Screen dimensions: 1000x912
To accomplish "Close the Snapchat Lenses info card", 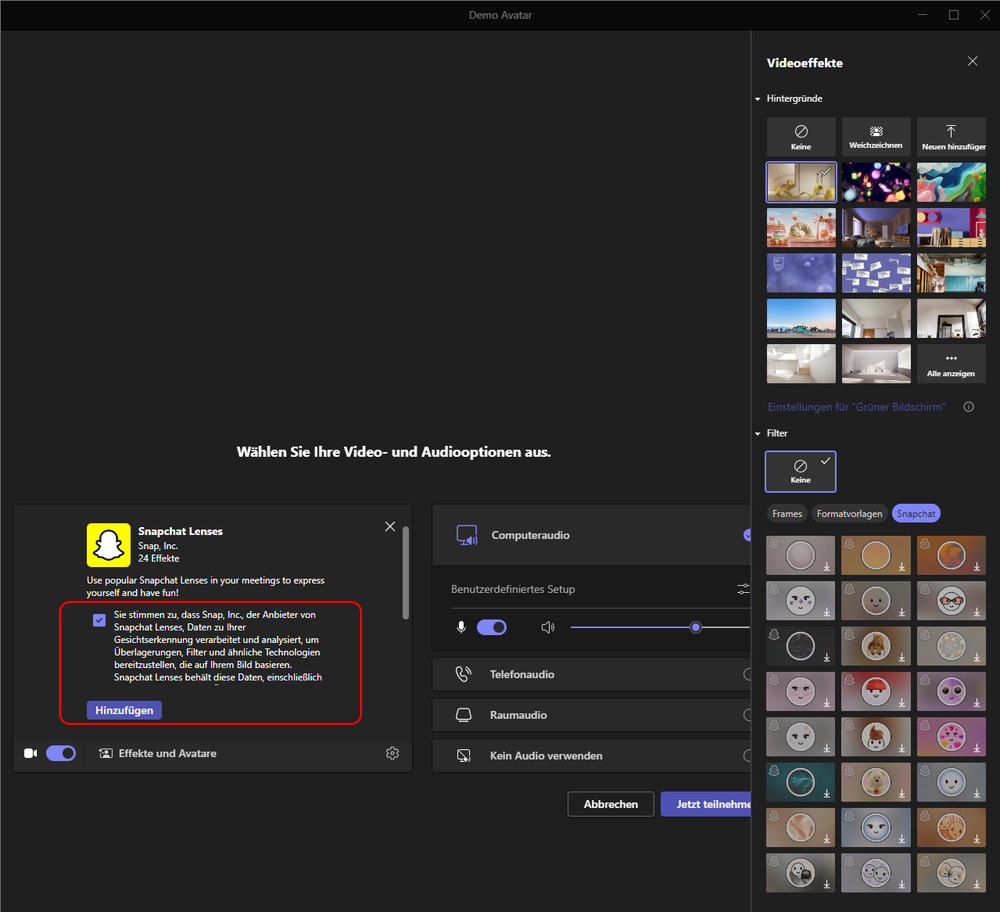I will coord(390,526).
